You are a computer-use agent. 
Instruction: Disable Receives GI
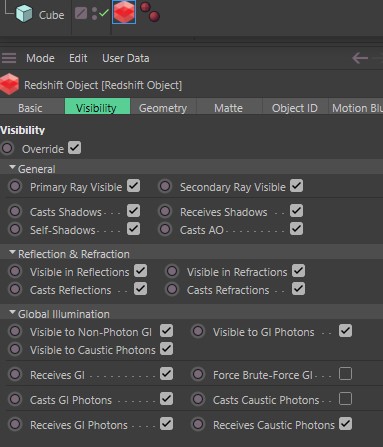tap(166, 374)
